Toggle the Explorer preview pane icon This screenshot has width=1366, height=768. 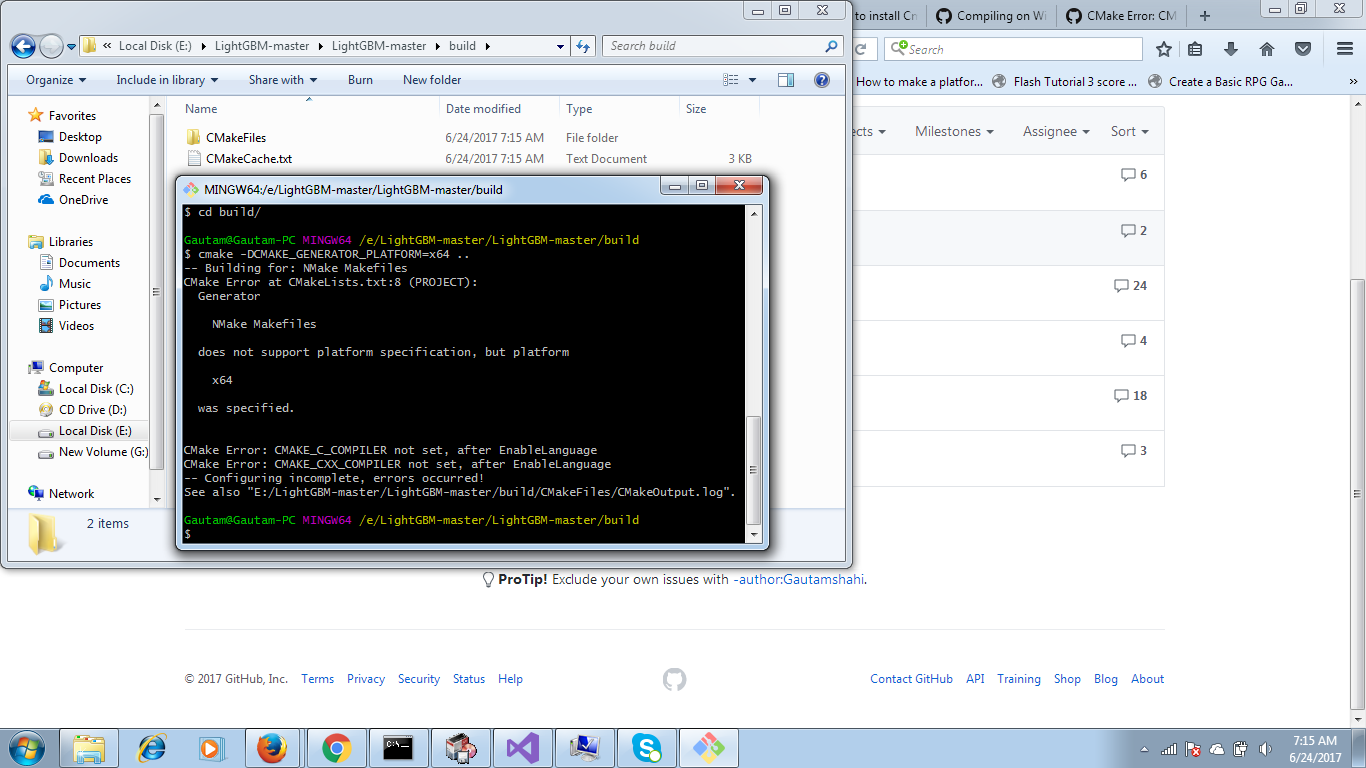[786, 80]
